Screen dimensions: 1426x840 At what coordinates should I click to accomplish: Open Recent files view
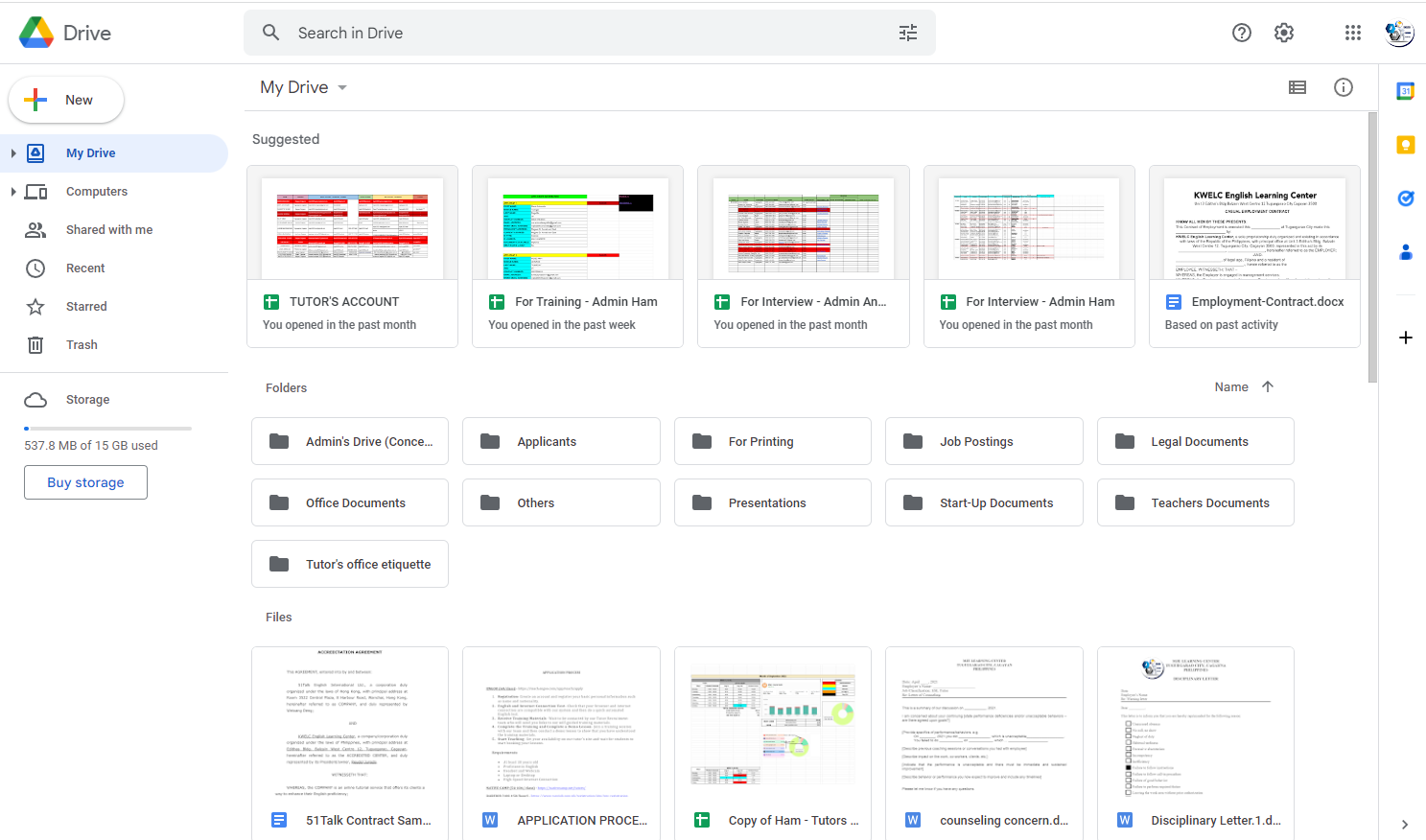click(114, 268)
